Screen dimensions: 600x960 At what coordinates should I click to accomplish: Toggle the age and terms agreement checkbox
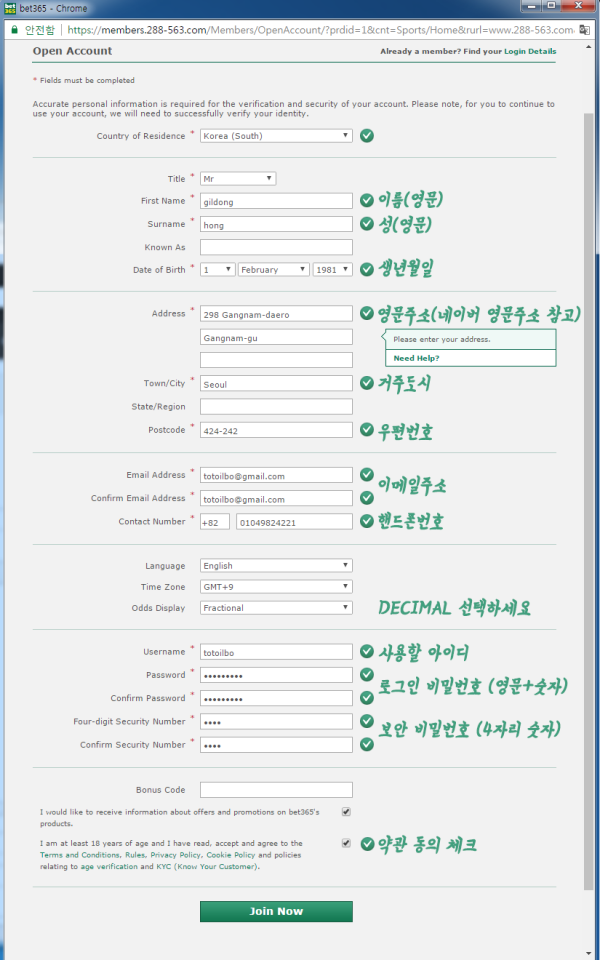pyautogui.click(x=346, y=843)
